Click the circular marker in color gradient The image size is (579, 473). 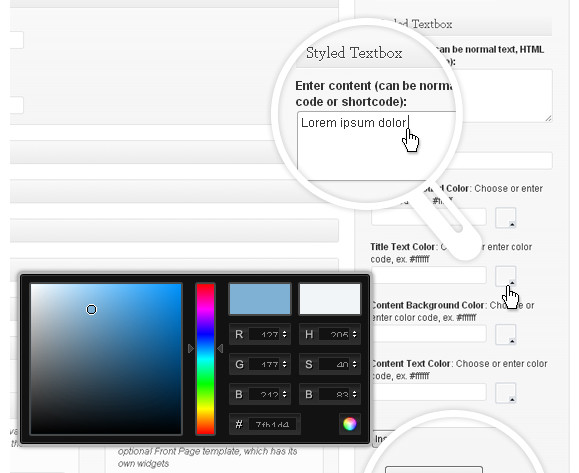91,309
